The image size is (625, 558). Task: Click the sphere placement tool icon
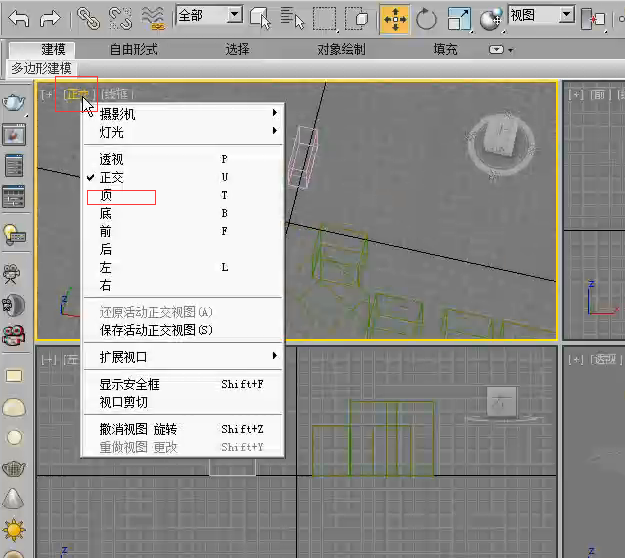[x=491, y=19]
